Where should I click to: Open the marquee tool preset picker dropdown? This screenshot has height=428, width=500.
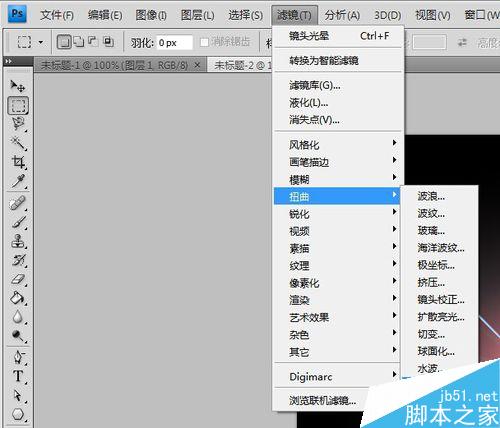[x=41, y=42]
